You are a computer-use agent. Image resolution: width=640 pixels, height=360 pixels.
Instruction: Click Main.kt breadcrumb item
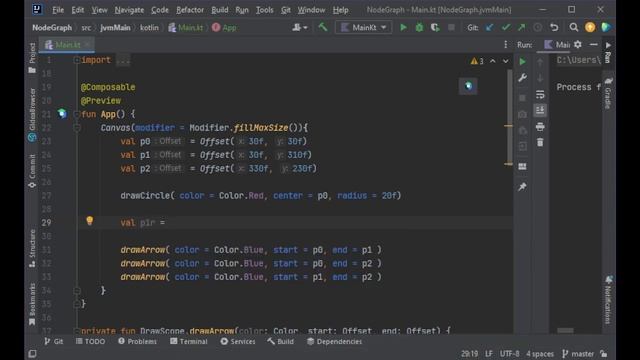pos(186,27)
